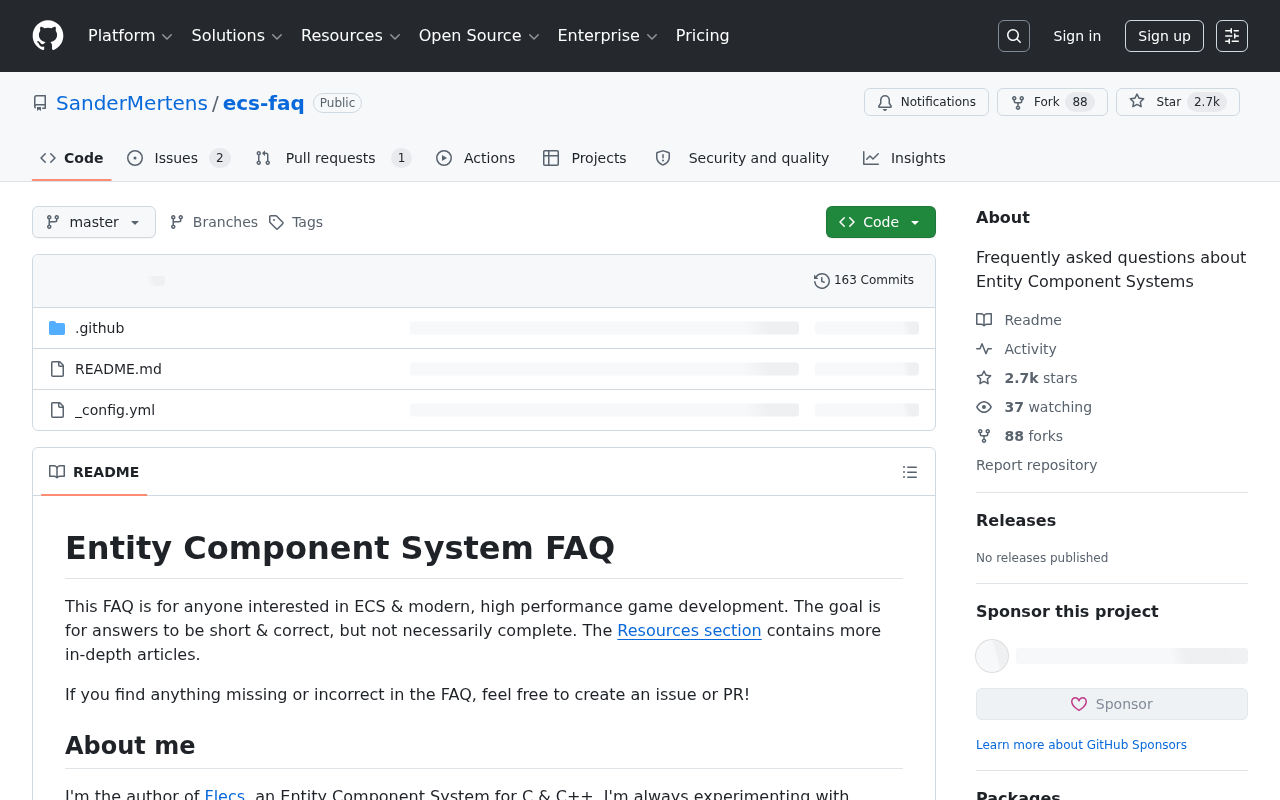
Task: Click the 88 forks count text
Action: point(1034,436)
